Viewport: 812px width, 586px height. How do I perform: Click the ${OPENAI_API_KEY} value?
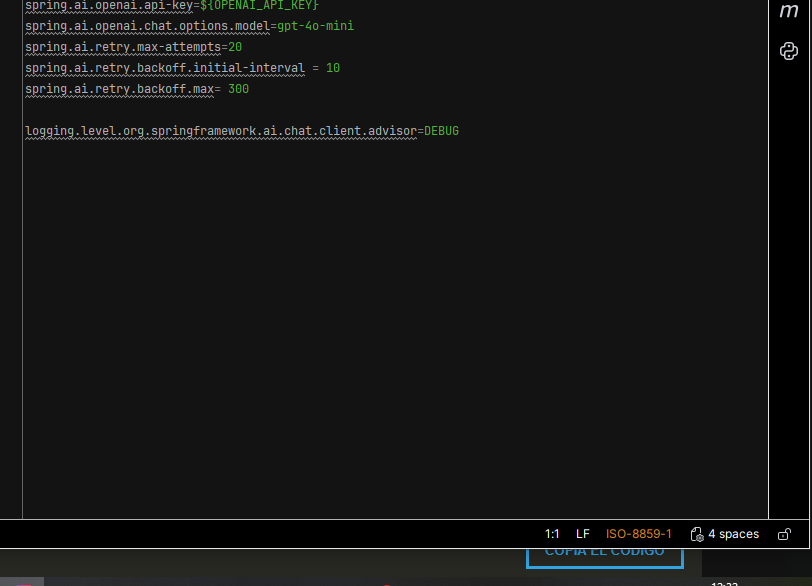point(259,5)
